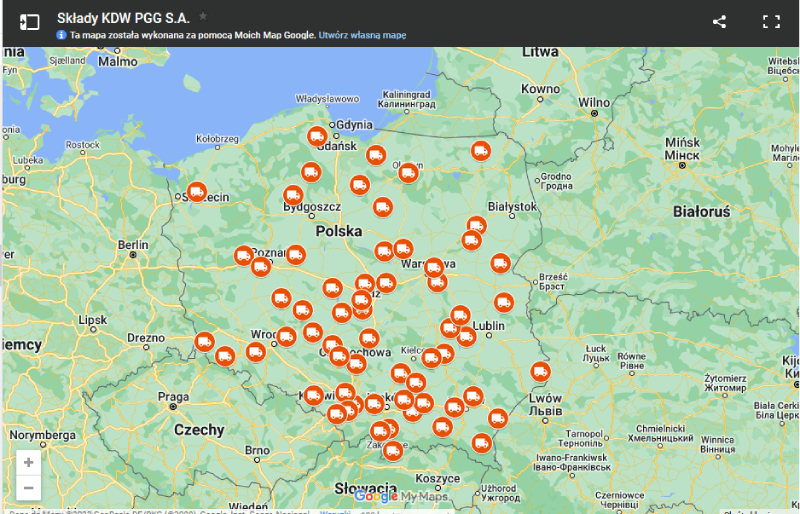Image resolution: width=800 pixels, height=514 pixels.
Task: Click the Koszyce city label
Action: [x=437, y=478]
